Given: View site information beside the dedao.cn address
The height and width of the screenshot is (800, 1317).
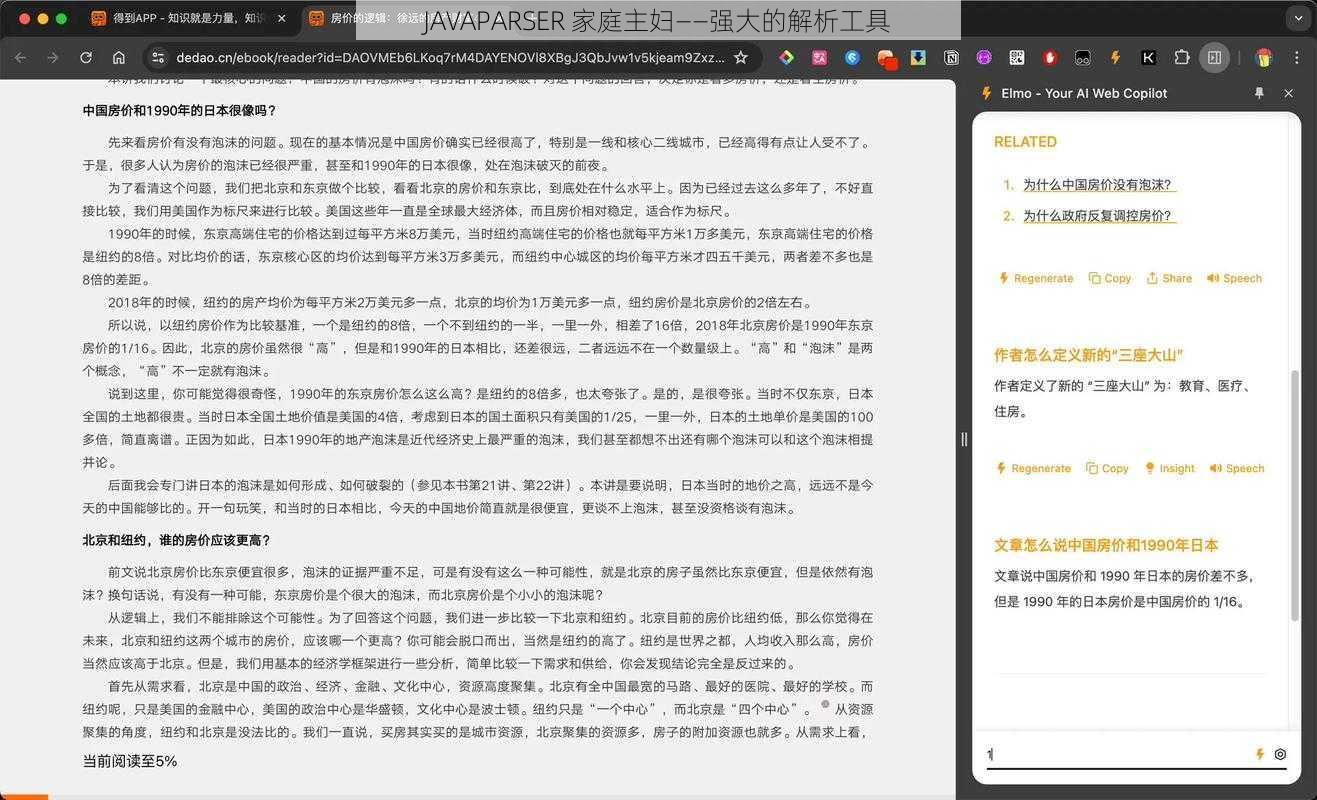Looking at the screenshot, I should pyautogui.click(x=156, y=58).
